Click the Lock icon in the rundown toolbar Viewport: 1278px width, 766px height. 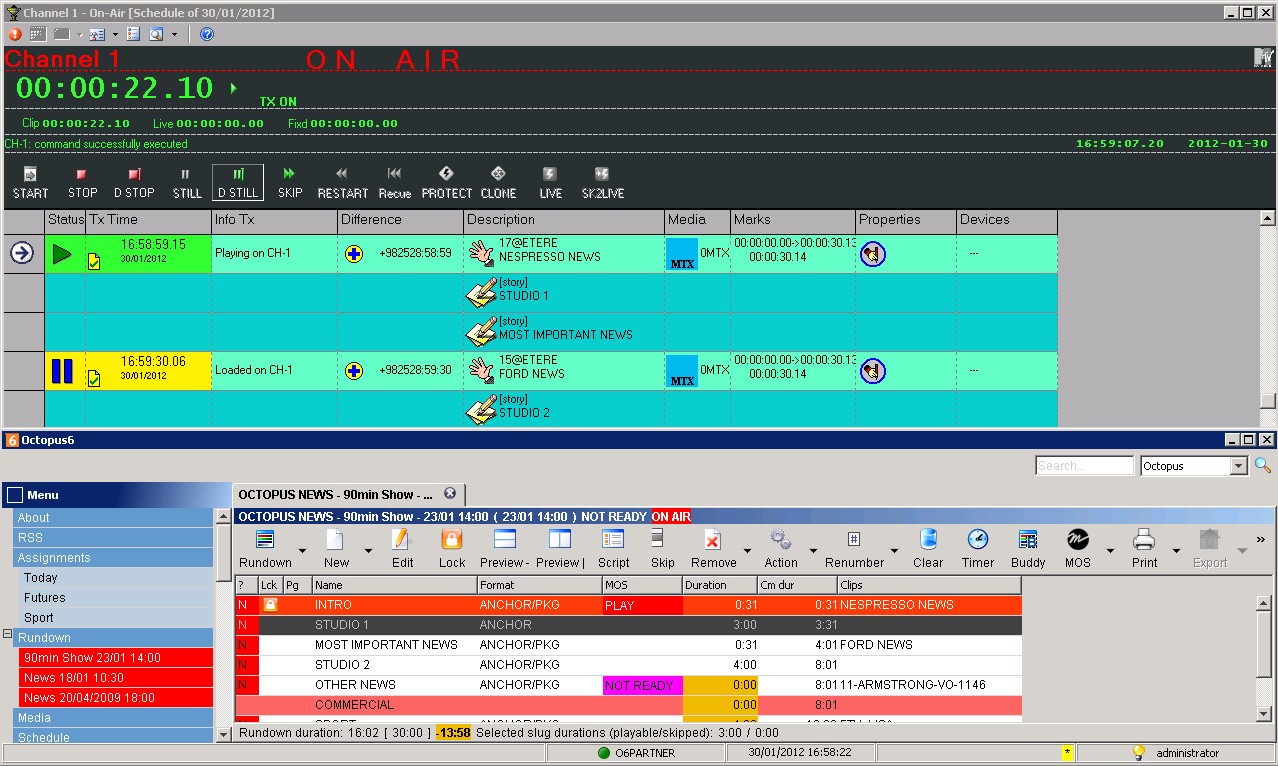point(452,549)
